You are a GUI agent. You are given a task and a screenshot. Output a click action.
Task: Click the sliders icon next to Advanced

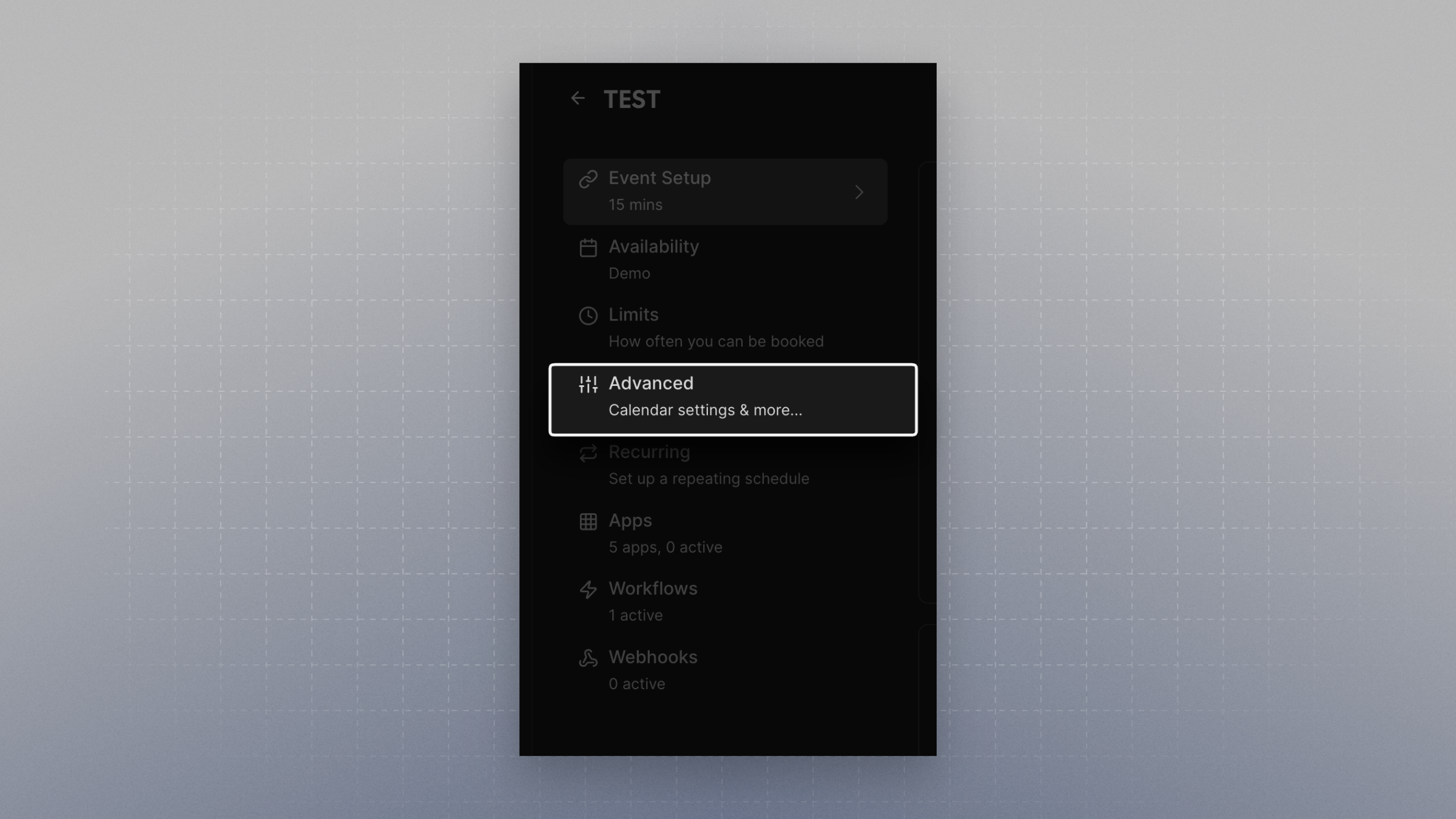point(588,384)
